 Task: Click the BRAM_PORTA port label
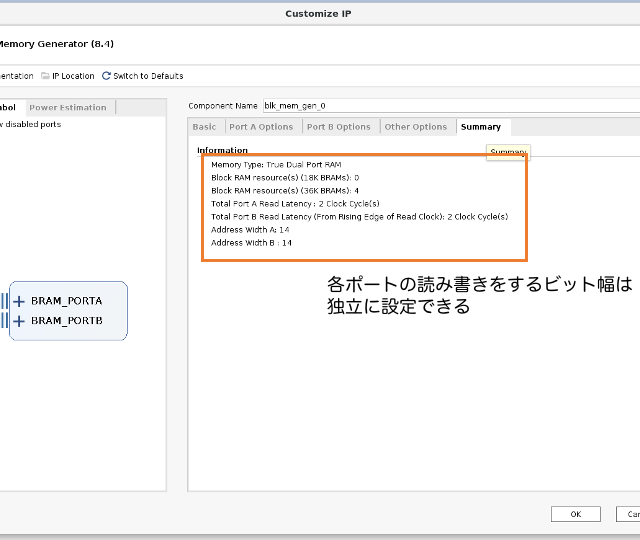pyautogui.click(x=66, y=301)
